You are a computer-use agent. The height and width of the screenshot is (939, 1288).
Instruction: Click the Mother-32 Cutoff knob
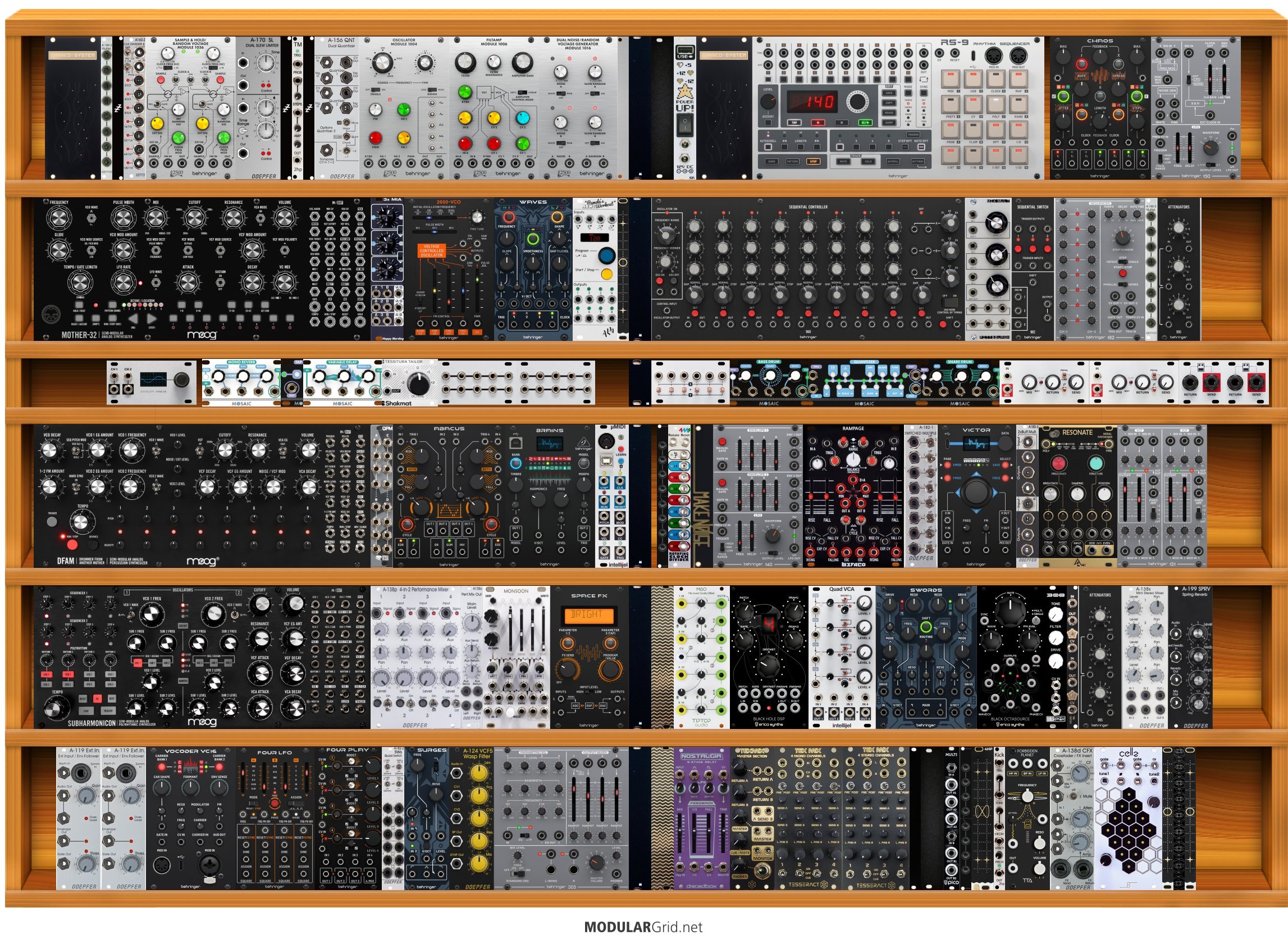click(x=194, y=218)
